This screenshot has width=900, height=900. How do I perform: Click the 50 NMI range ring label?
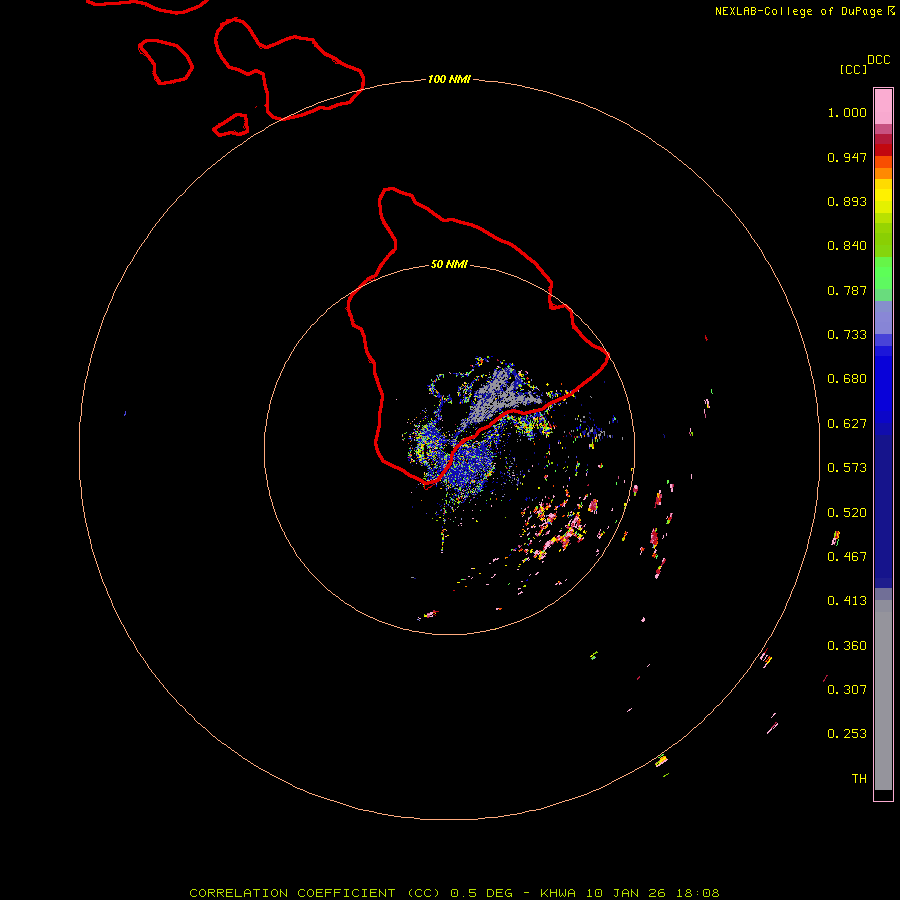coord(449,264)
